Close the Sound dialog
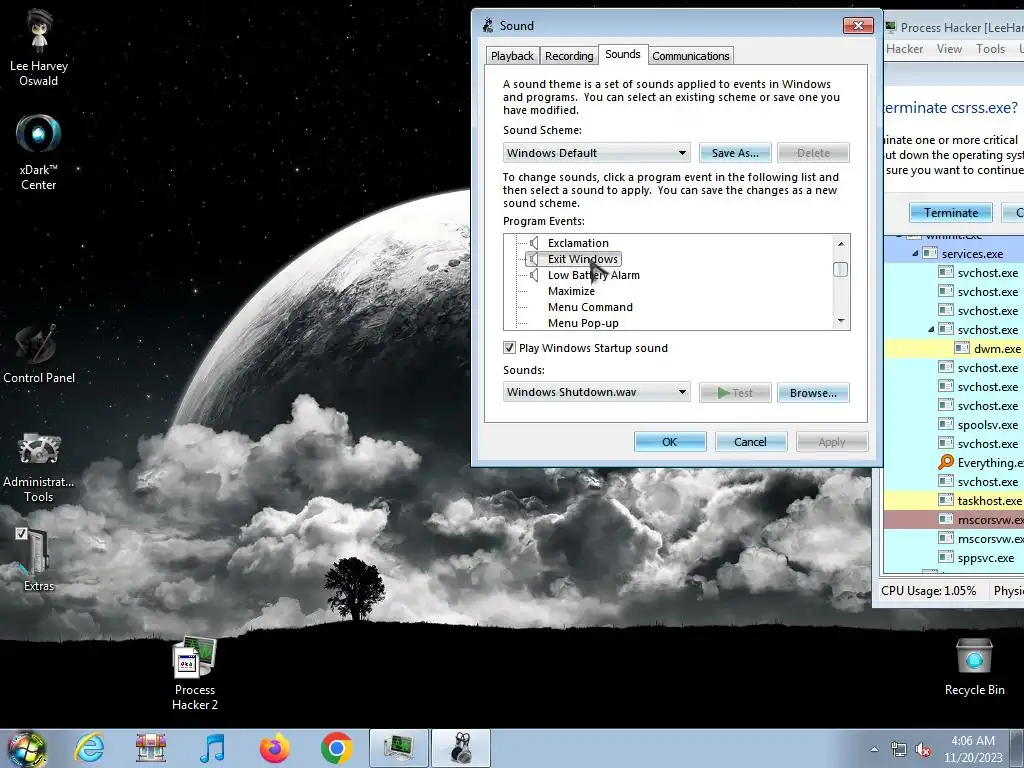Screen dimensions: 1024x768 coord(858,25)
